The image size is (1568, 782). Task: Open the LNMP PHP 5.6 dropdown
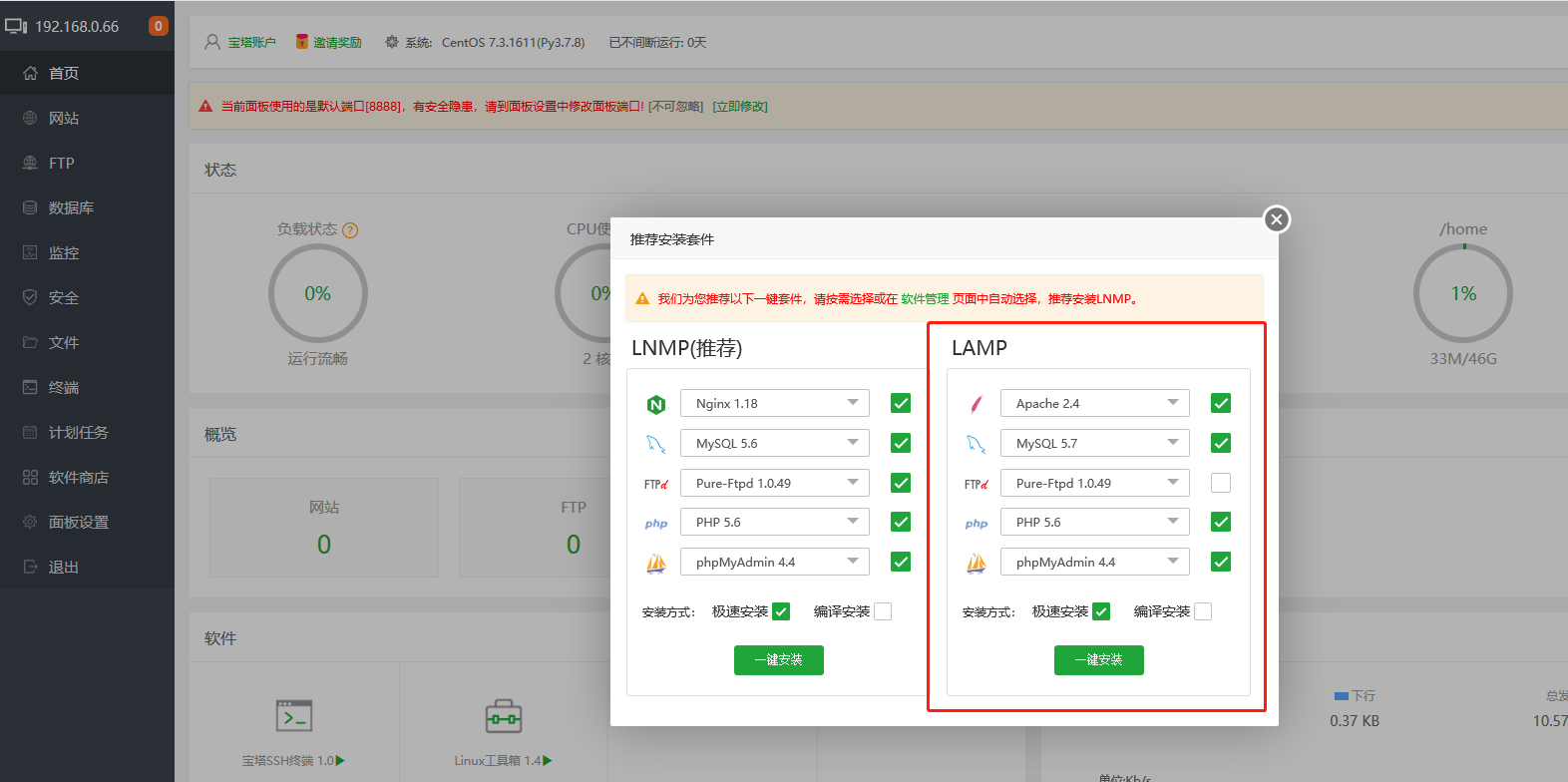775,522
